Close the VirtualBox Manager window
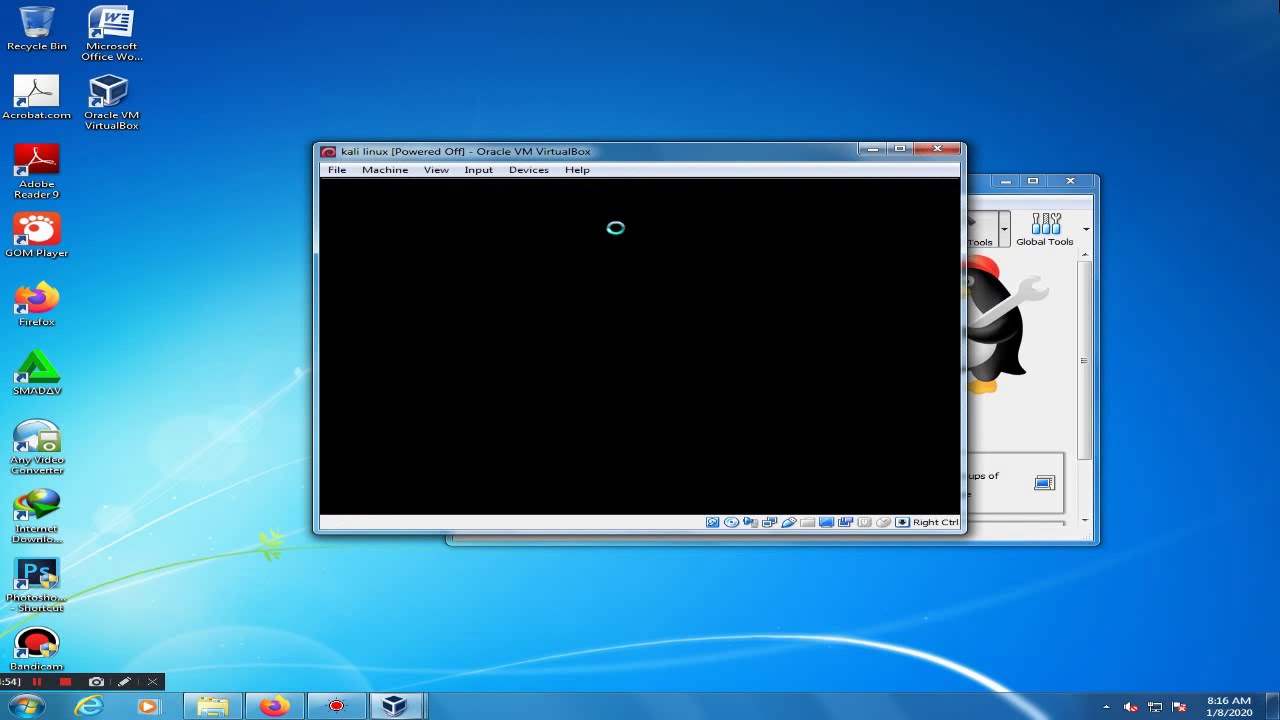The height and width of the screenshot is (720, 1280). click(1070, 181)
